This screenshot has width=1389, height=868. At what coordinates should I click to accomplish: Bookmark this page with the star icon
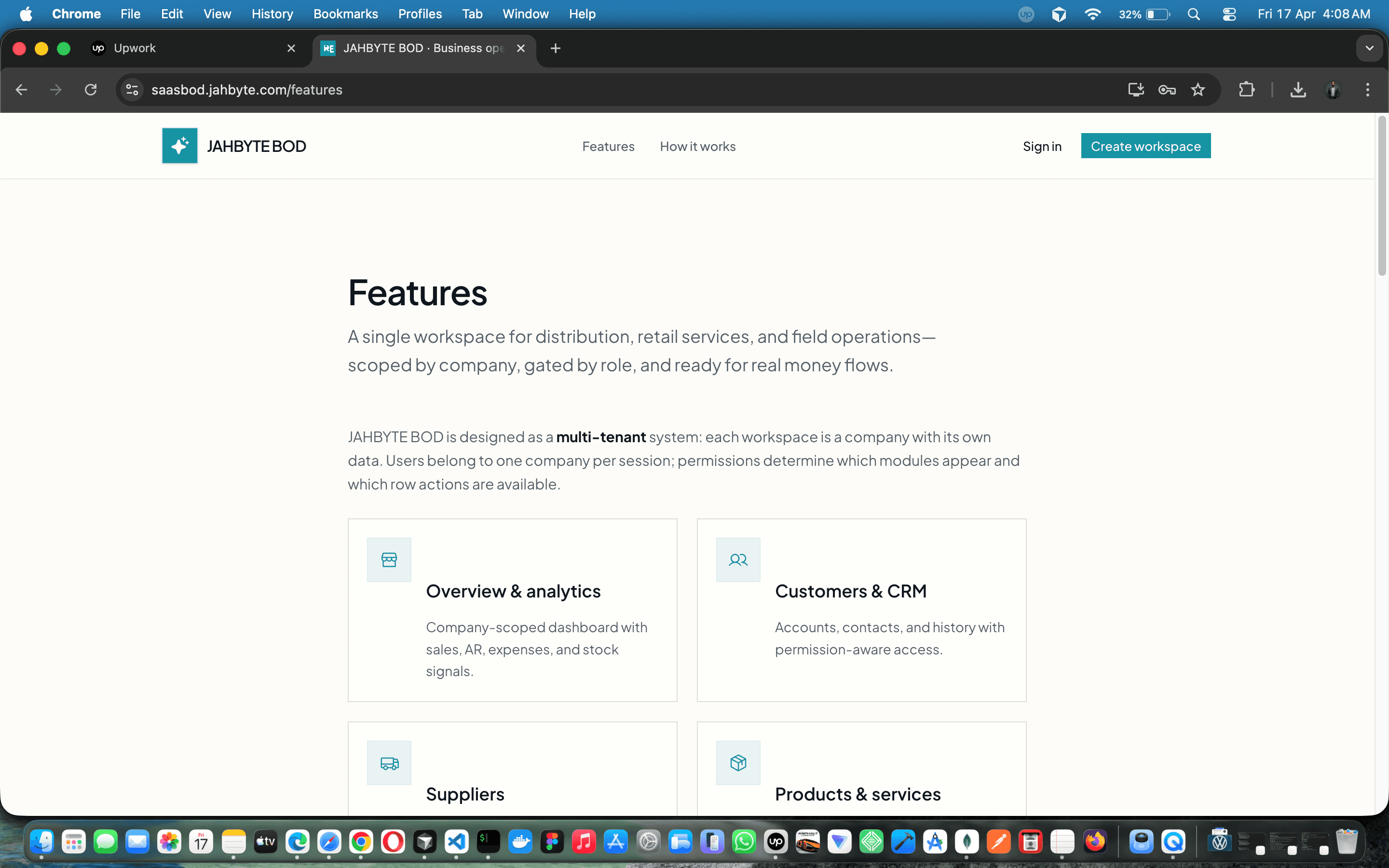point(1198,90)
